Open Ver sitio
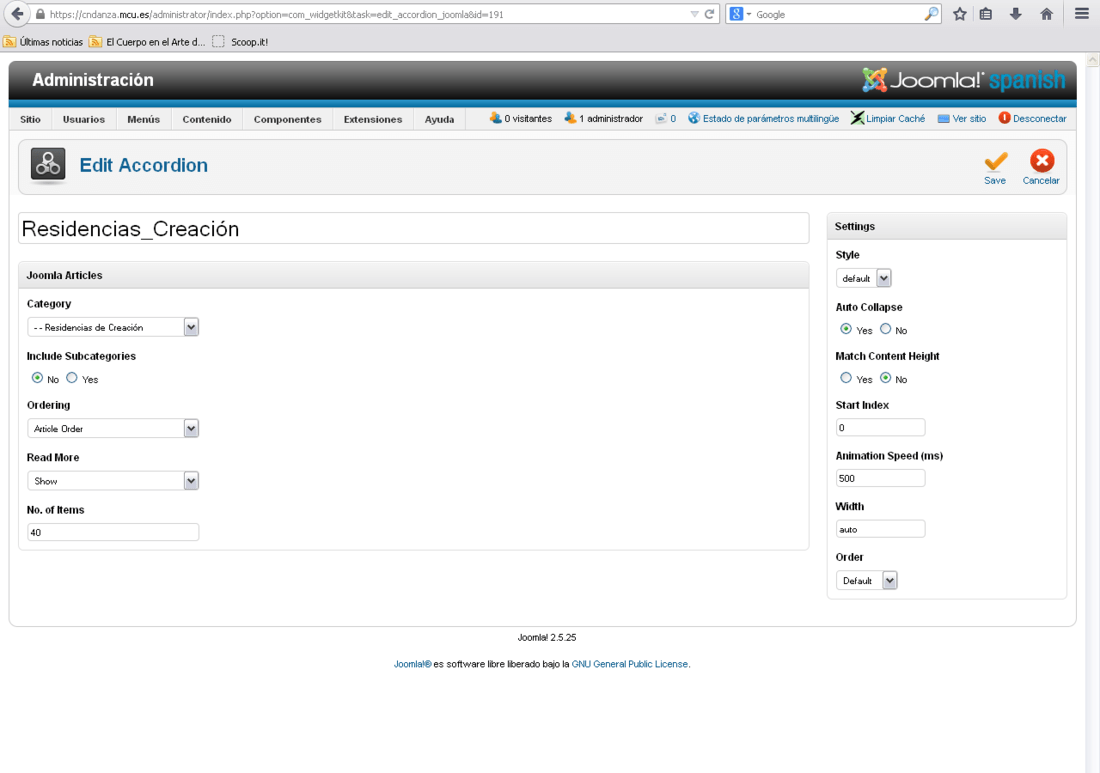This screenshot has width=1100, height=773. [x=962, y=119]
